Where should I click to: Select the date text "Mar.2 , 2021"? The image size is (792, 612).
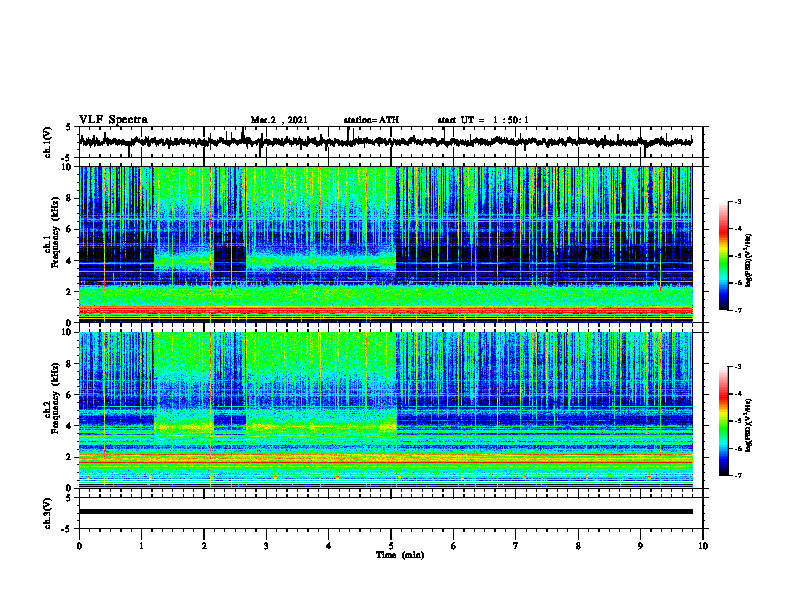click(279, 120)
